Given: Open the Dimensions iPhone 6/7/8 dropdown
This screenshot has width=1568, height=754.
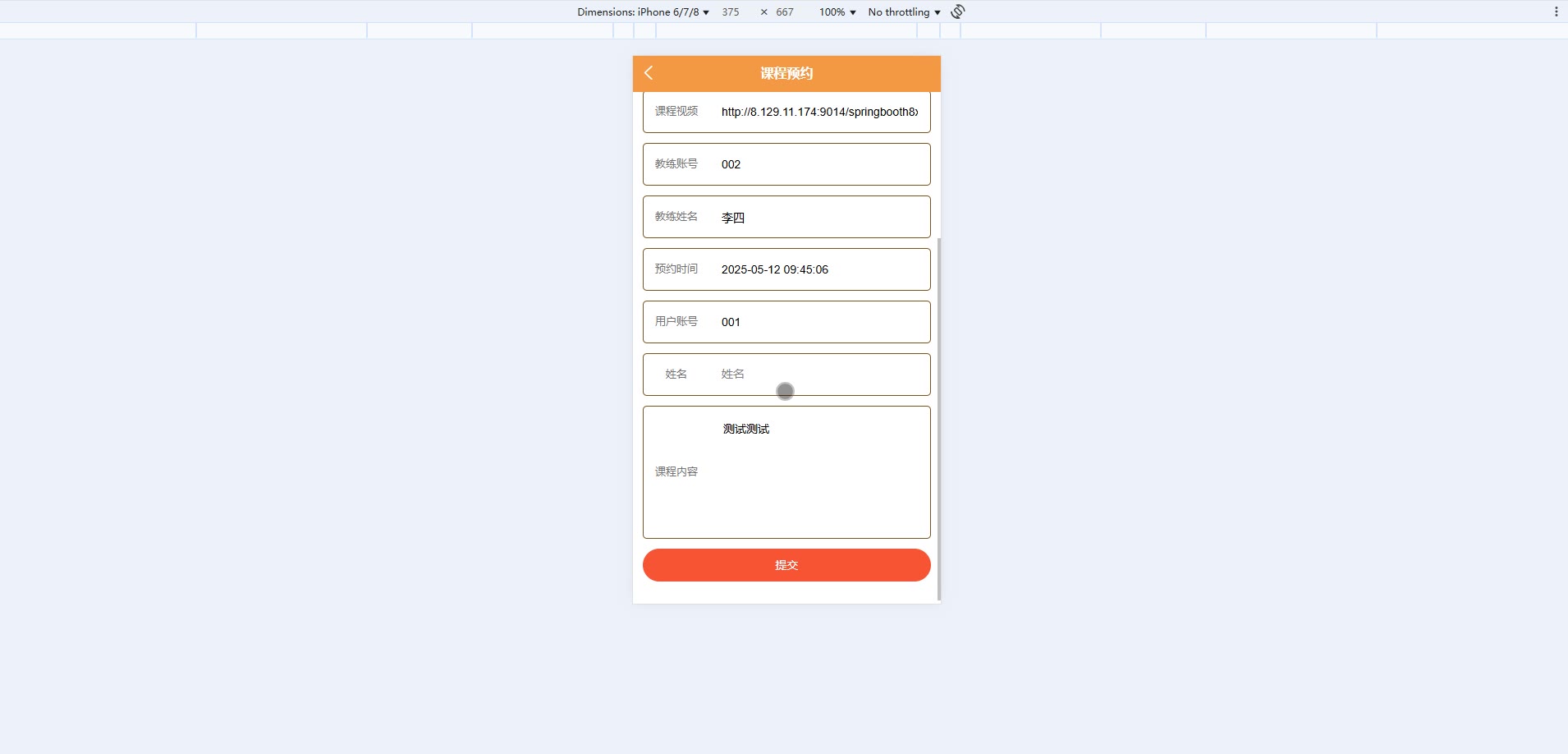Looking at the screenshot, I should (x=643, y=11).
